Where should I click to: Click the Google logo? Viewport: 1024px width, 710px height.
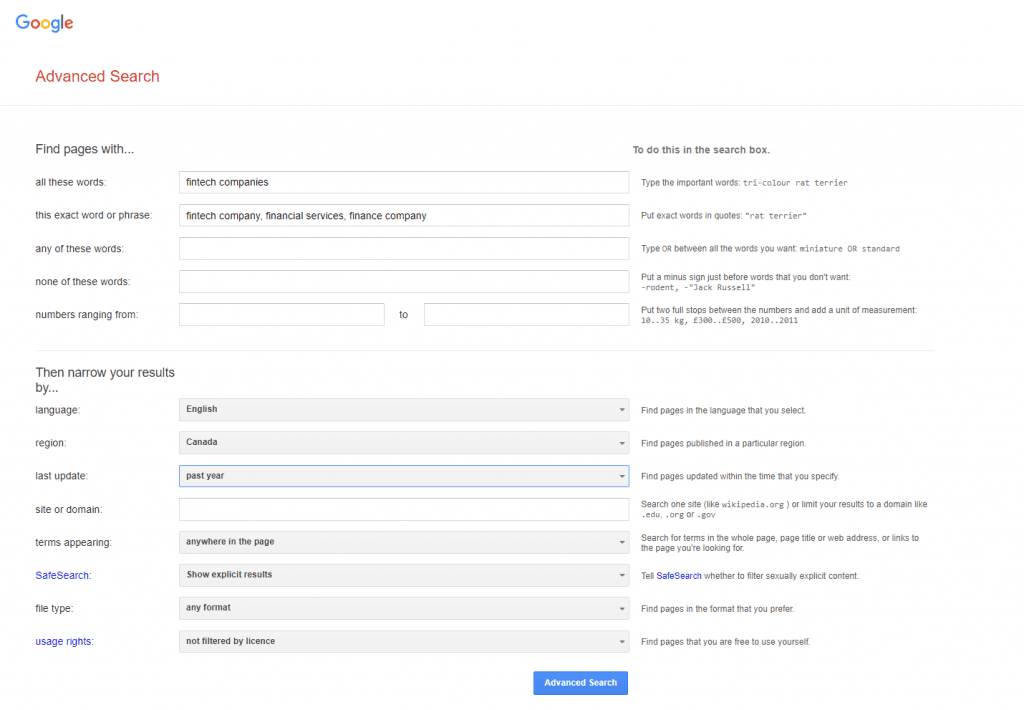(x=43, y=22)
